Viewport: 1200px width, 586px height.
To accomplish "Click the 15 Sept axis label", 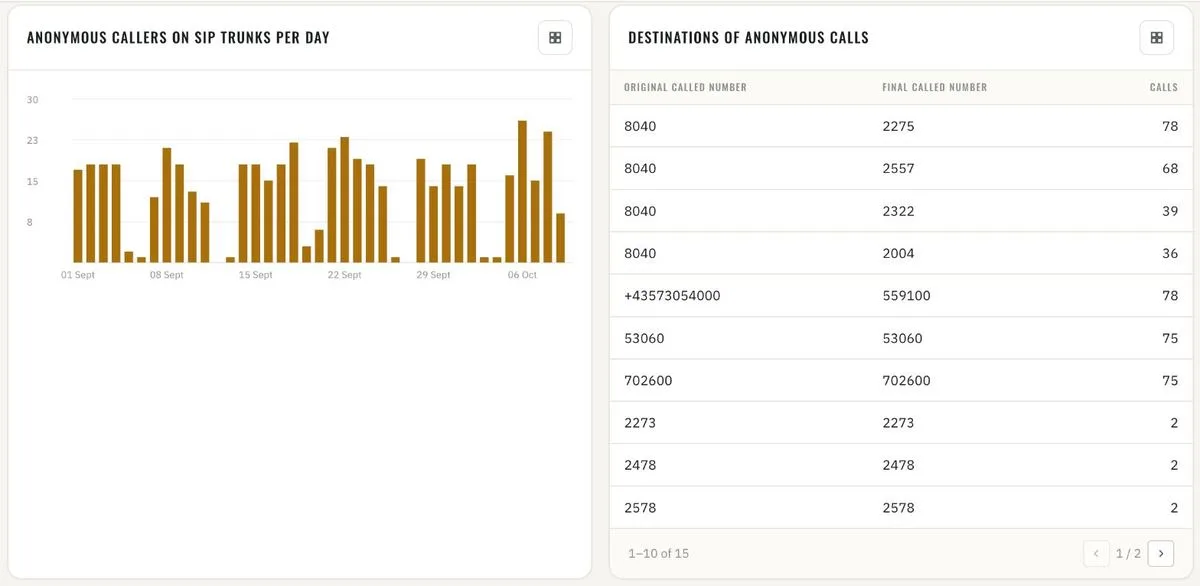I will point(255,275).
